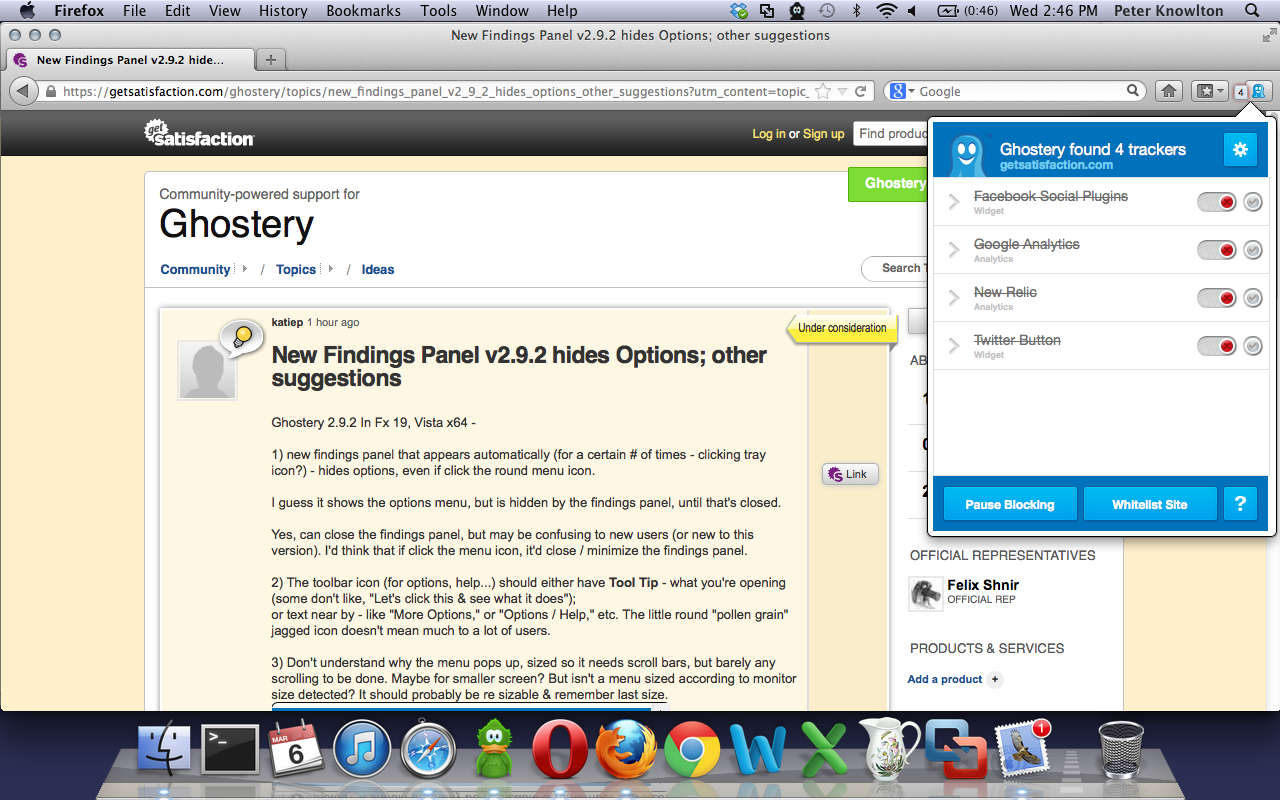The height and width of the screenshot is (800, 1280).
Task: Click the Whitelist Site button
Action: (x=1149, y=504)
